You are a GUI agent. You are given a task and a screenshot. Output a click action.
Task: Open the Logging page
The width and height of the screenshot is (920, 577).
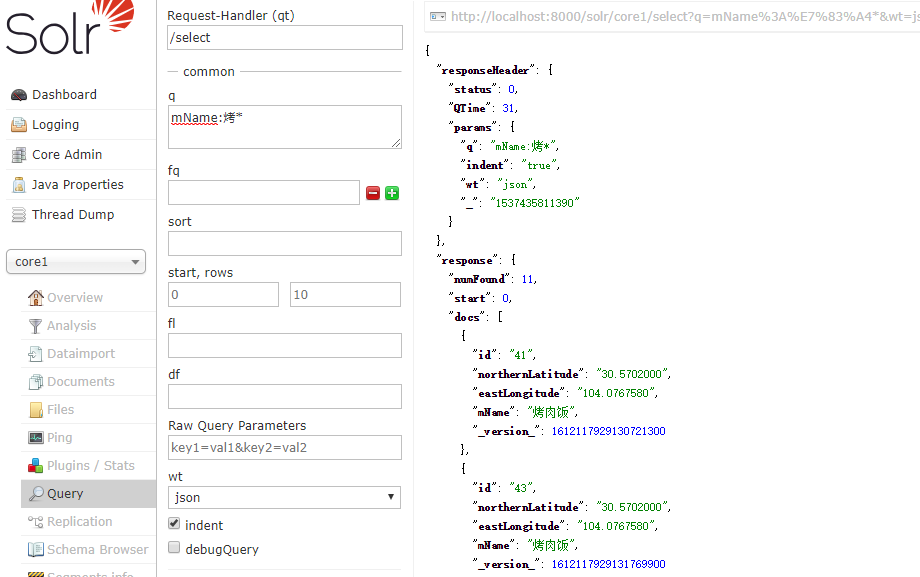pyautogui.click(x=55, y=124)
